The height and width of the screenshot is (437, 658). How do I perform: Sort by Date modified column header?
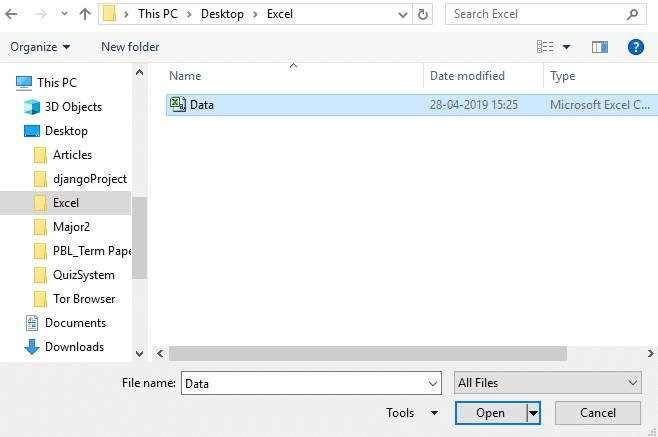[467, 76]
